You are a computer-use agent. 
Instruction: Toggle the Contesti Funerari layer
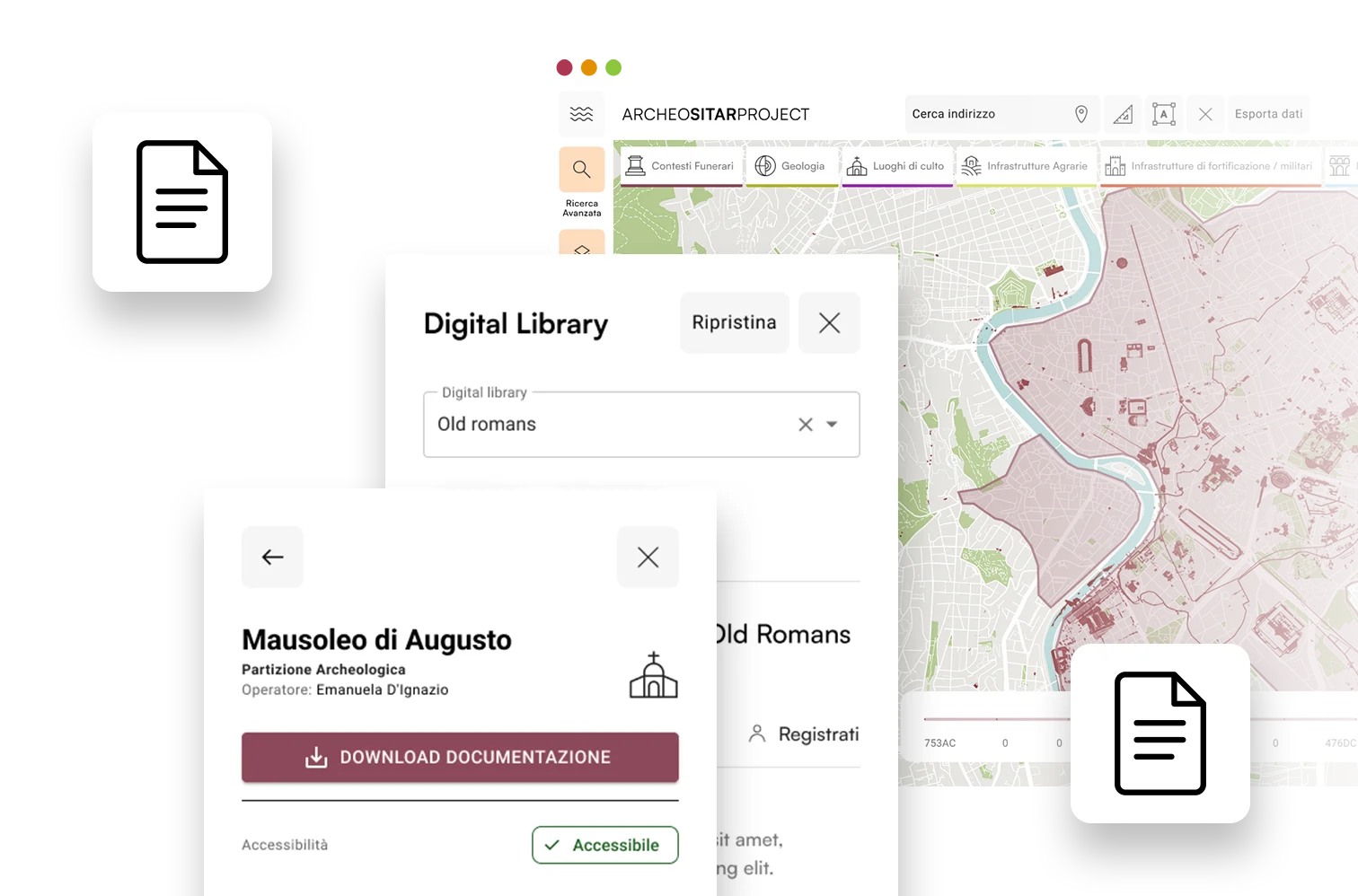(681, 166)
